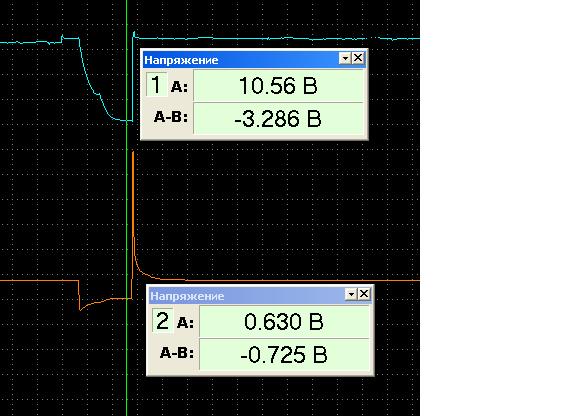
Task: Open dropdown arrow of channel 2 Напряжение panel
Action: coord(351,294)
